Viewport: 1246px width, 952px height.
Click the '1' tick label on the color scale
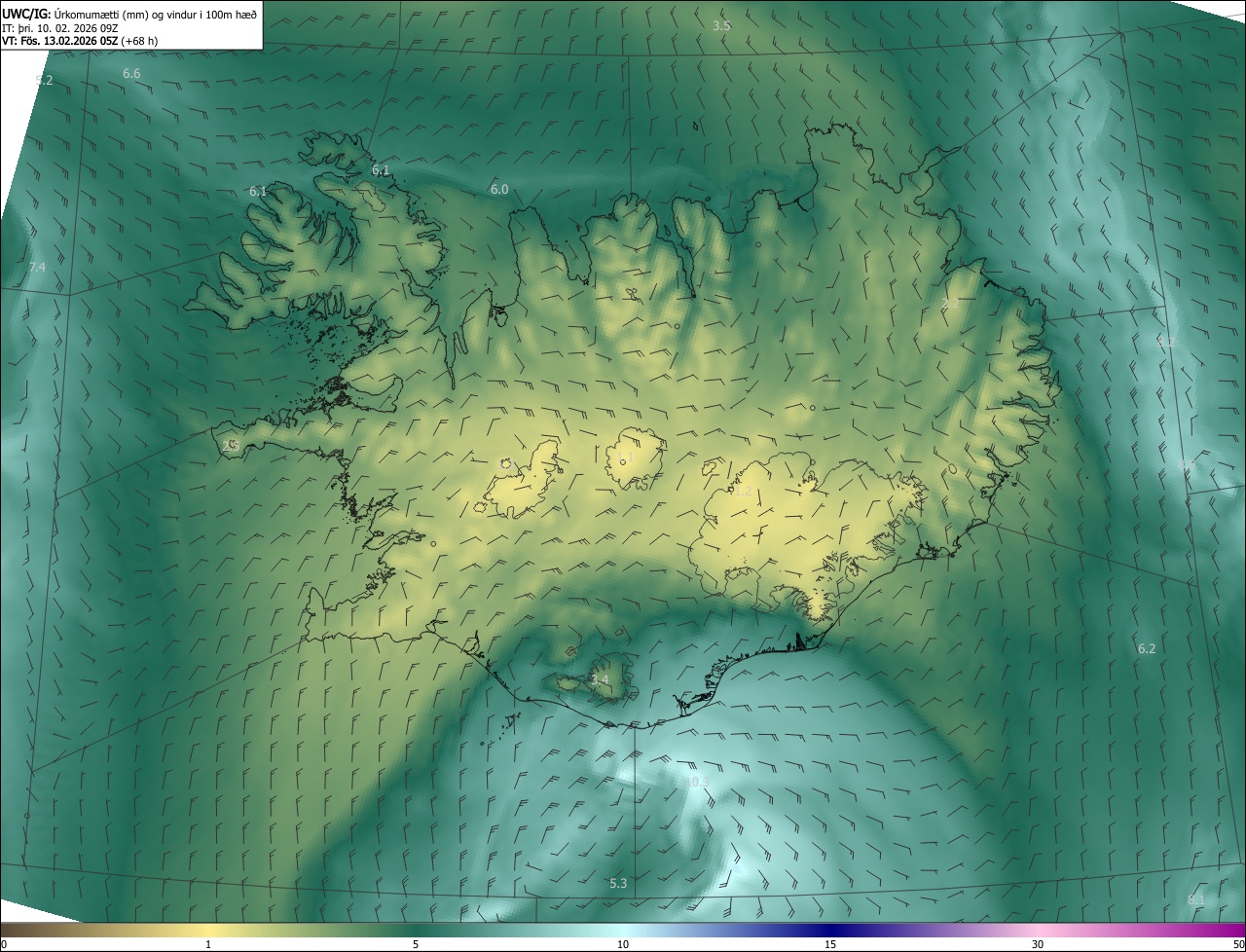[x=208, y=945]
